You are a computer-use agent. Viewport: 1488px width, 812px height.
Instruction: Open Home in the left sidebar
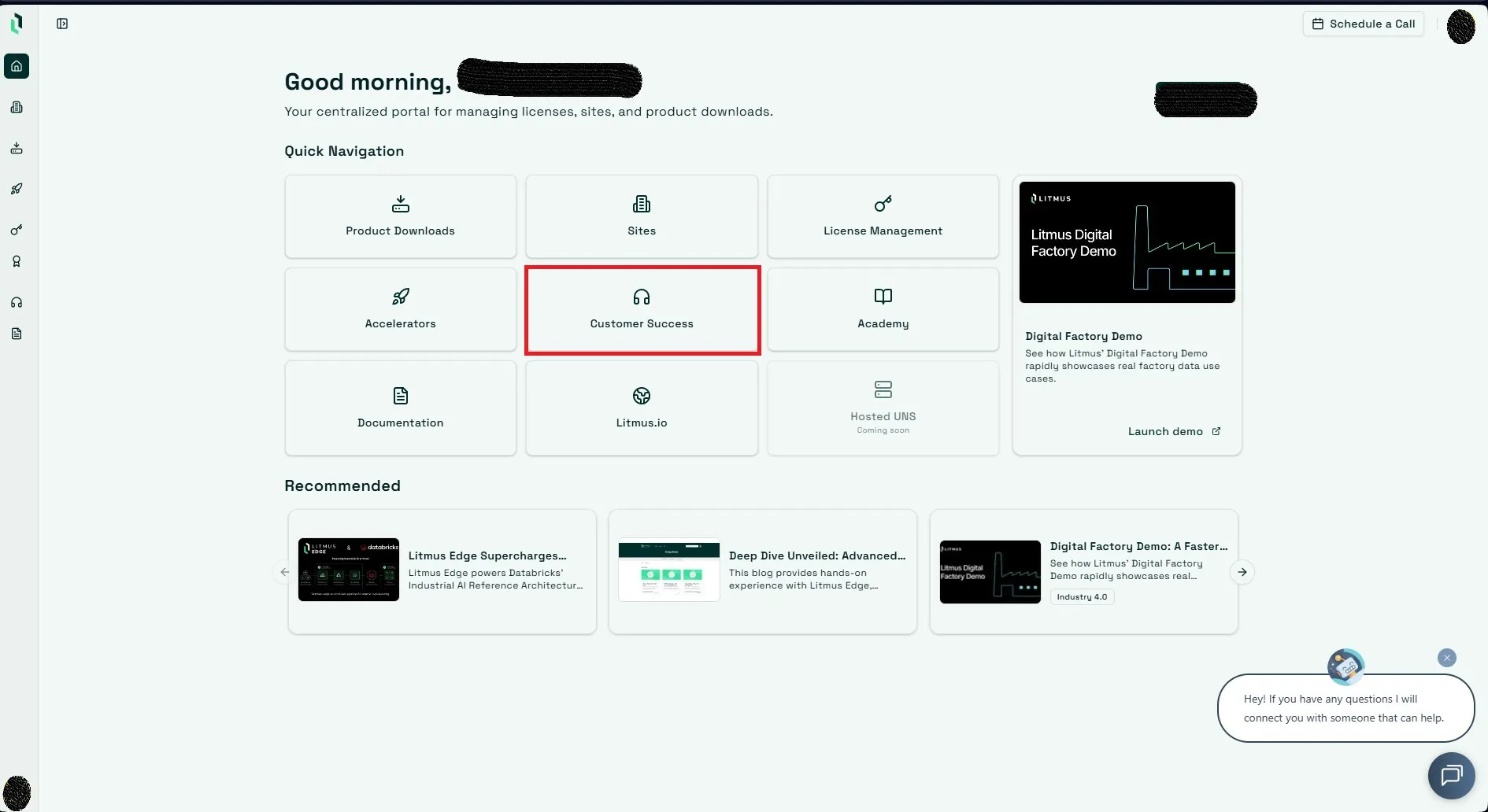[x=17, y=66]
